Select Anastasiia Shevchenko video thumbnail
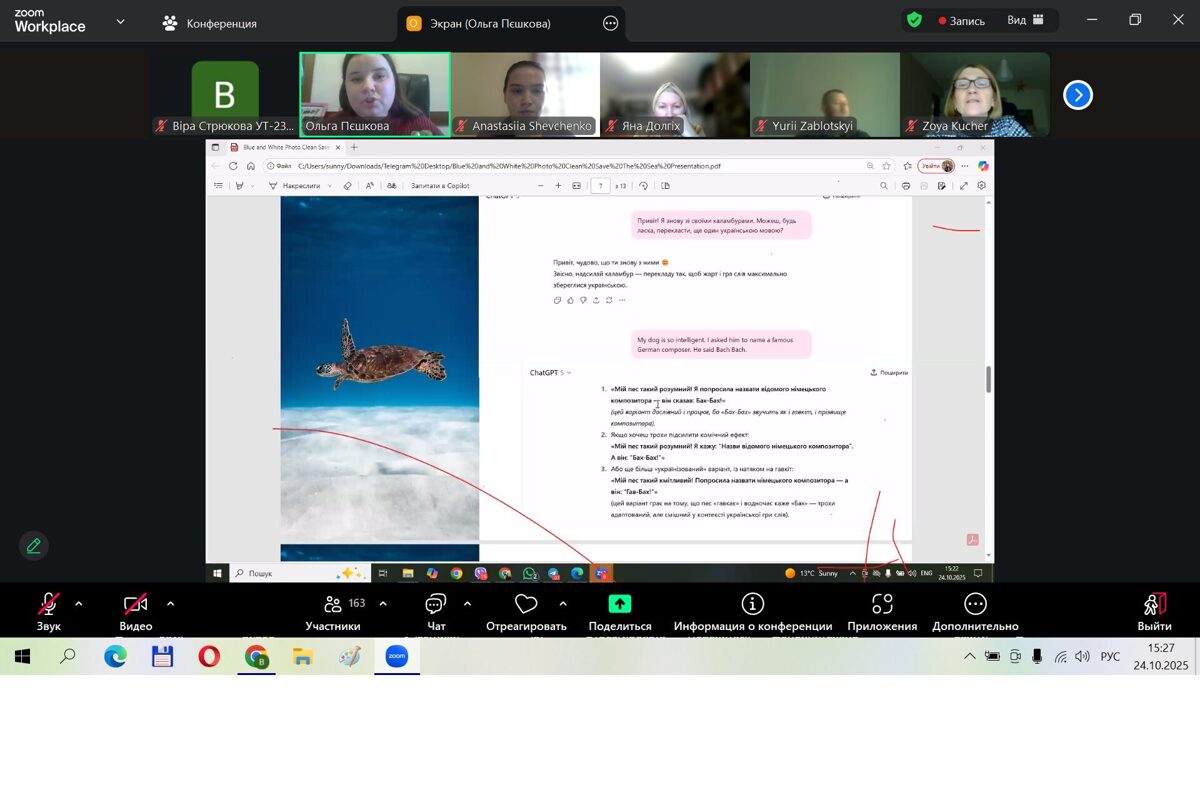The width and height of the screenshot is (1200, 800). 525,94
